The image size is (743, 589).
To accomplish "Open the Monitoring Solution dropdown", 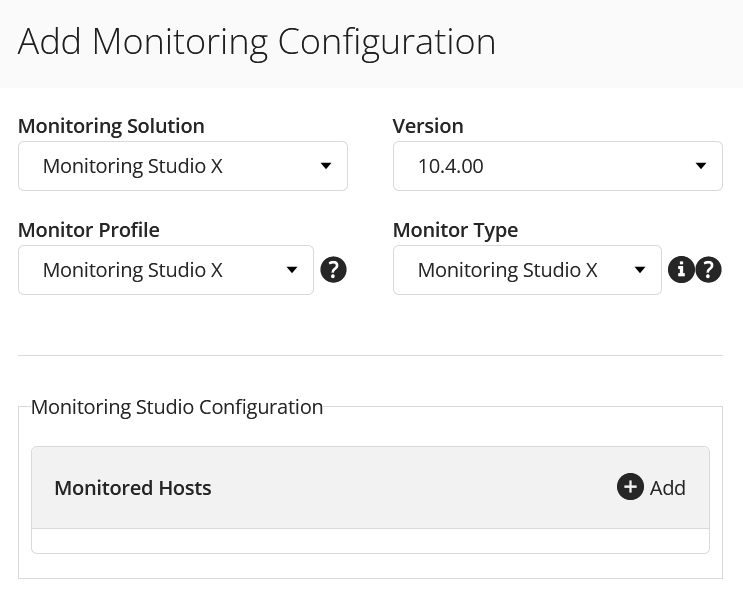I will (x=183, y=166).
